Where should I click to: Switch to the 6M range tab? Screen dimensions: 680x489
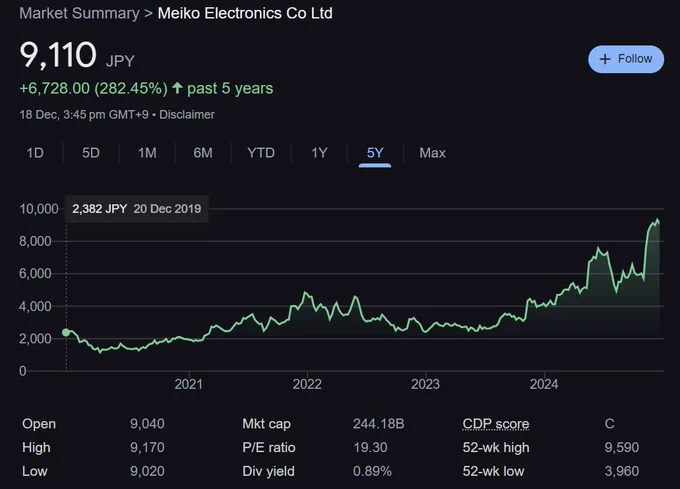click(x=203, y=153)
